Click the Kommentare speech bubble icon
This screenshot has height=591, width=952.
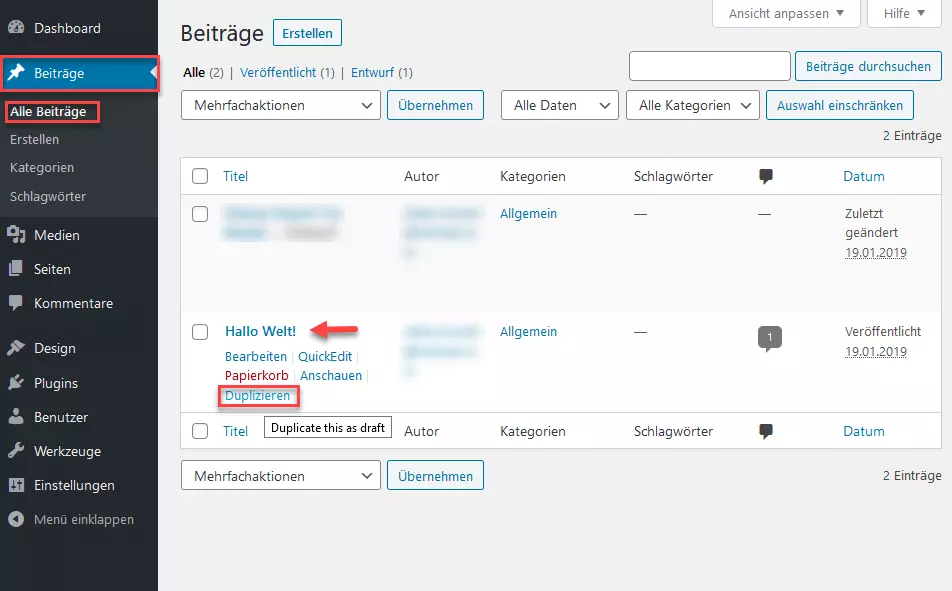click(x=16, y=302)
